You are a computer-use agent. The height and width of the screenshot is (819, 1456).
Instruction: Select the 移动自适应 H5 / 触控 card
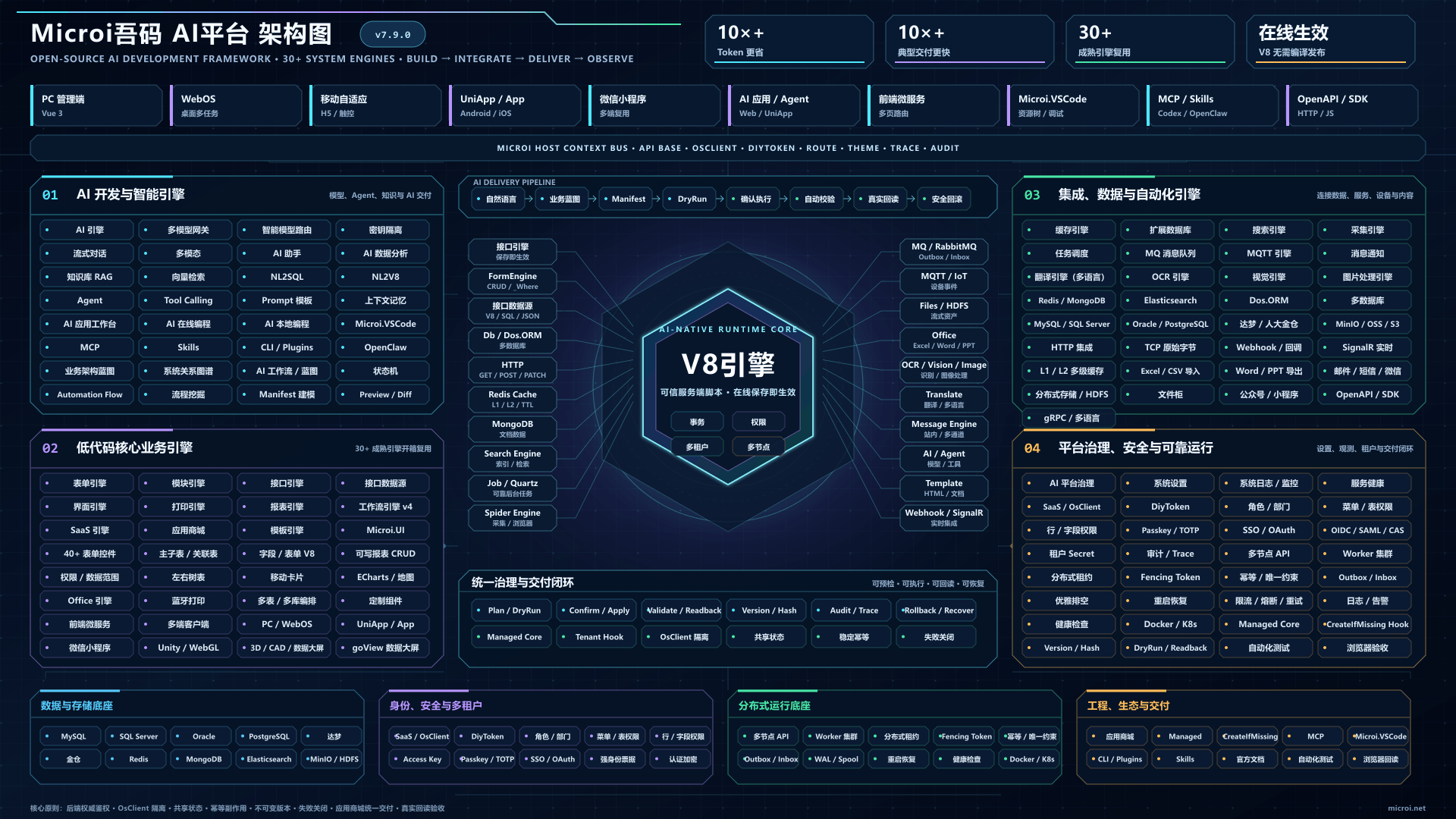coord(375,105)
